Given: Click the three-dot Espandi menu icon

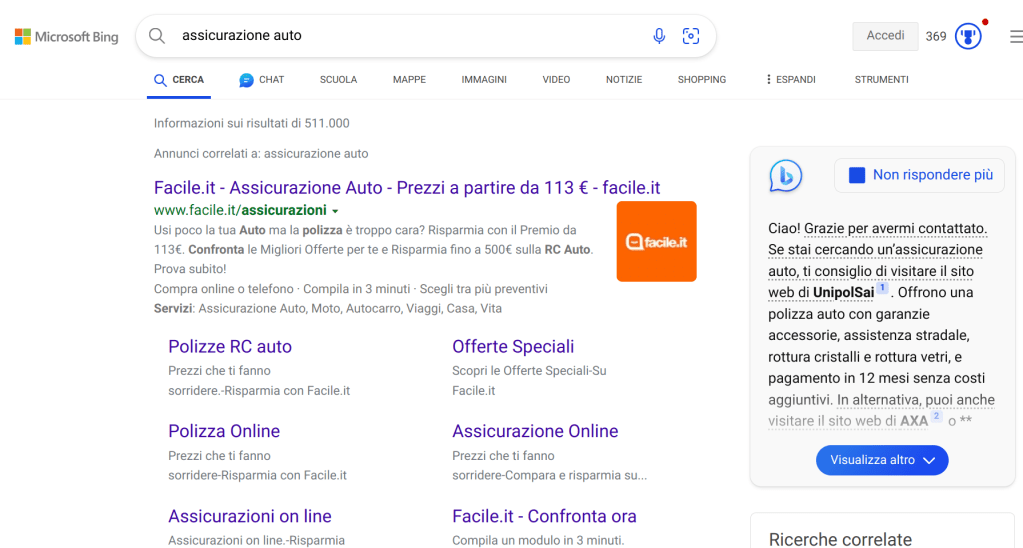Looking at the screenshot, I should tap(769, 80).
